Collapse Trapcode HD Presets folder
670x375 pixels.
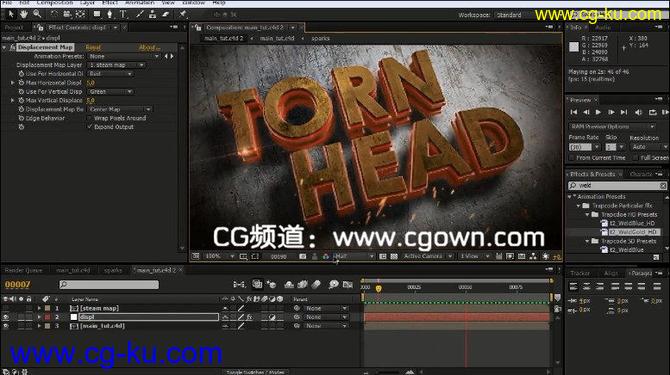click(588, 214)
